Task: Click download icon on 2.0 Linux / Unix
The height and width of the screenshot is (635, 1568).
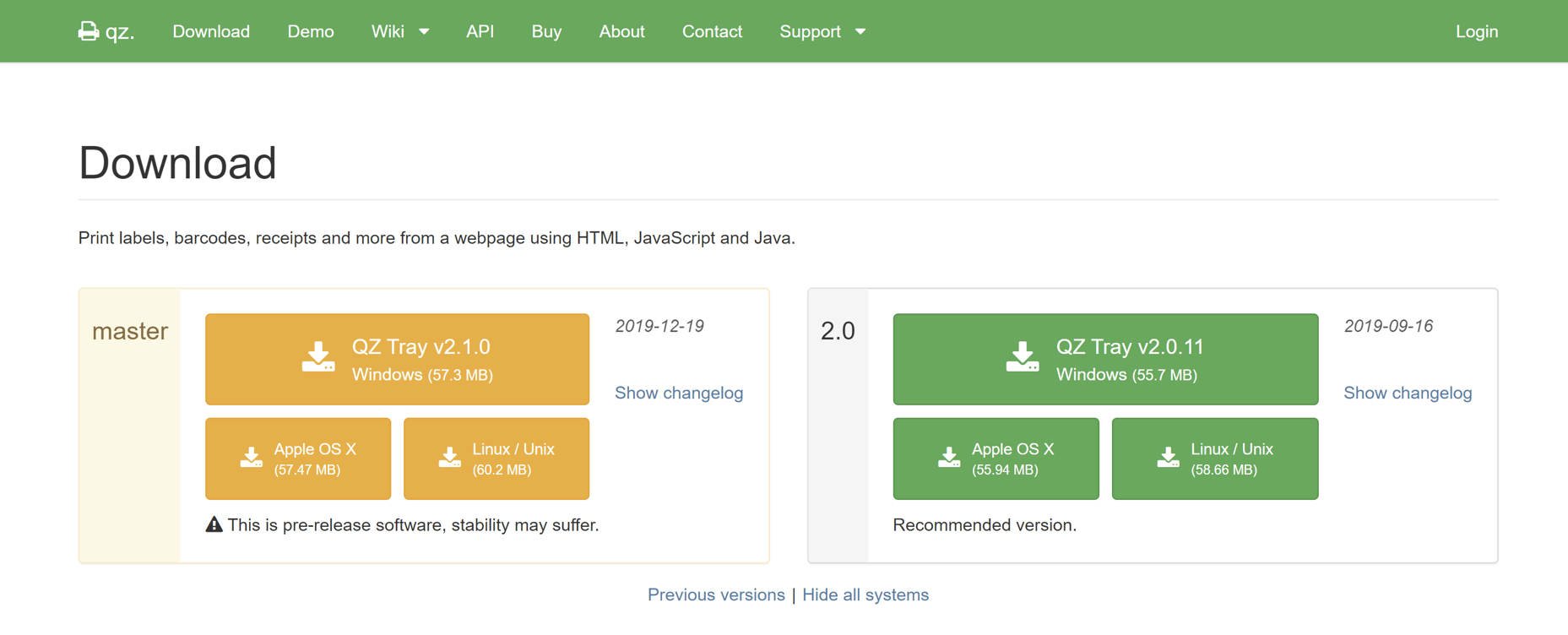Action: [1168, 457]
